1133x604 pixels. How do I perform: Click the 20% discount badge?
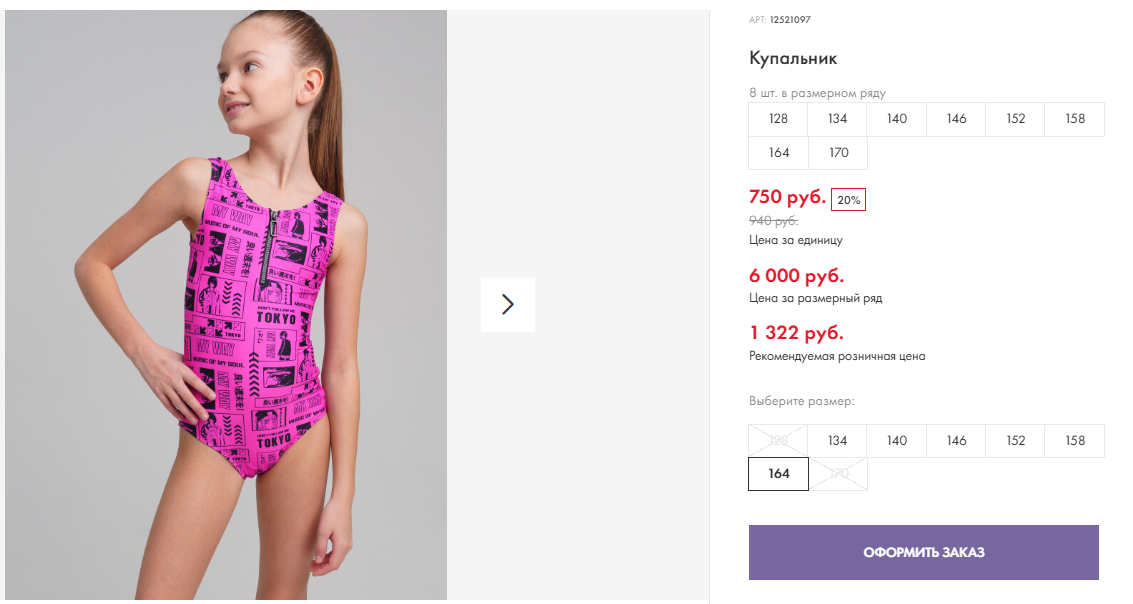848,200
